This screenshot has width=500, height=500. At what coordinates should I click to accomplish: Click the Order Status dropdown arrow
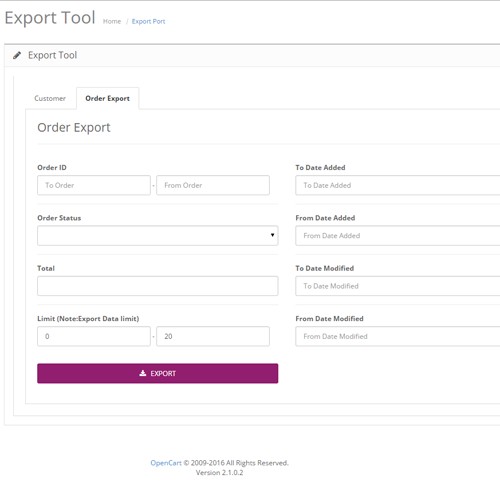(x=272, y=235)
